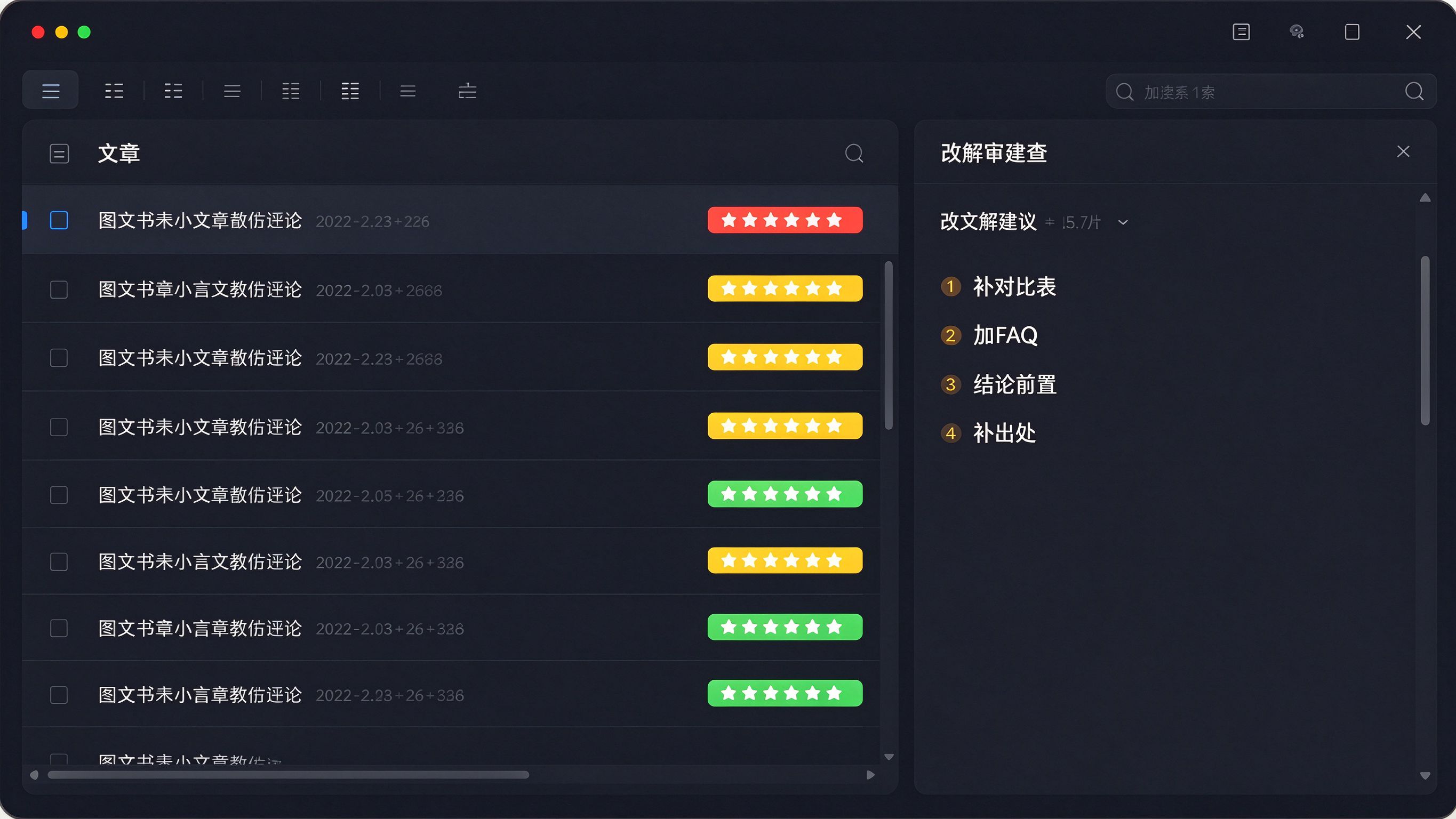Click suggestions panel vertical scrollbar thumb
This screenshot has height=819, width=1456.
(x=1425, y=340)
